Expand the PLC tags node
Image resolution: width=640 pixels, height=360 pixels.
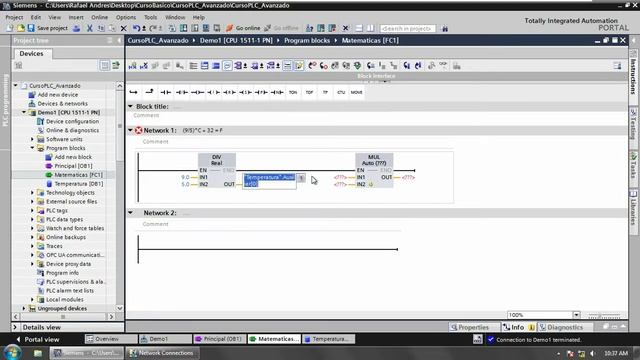33,211
